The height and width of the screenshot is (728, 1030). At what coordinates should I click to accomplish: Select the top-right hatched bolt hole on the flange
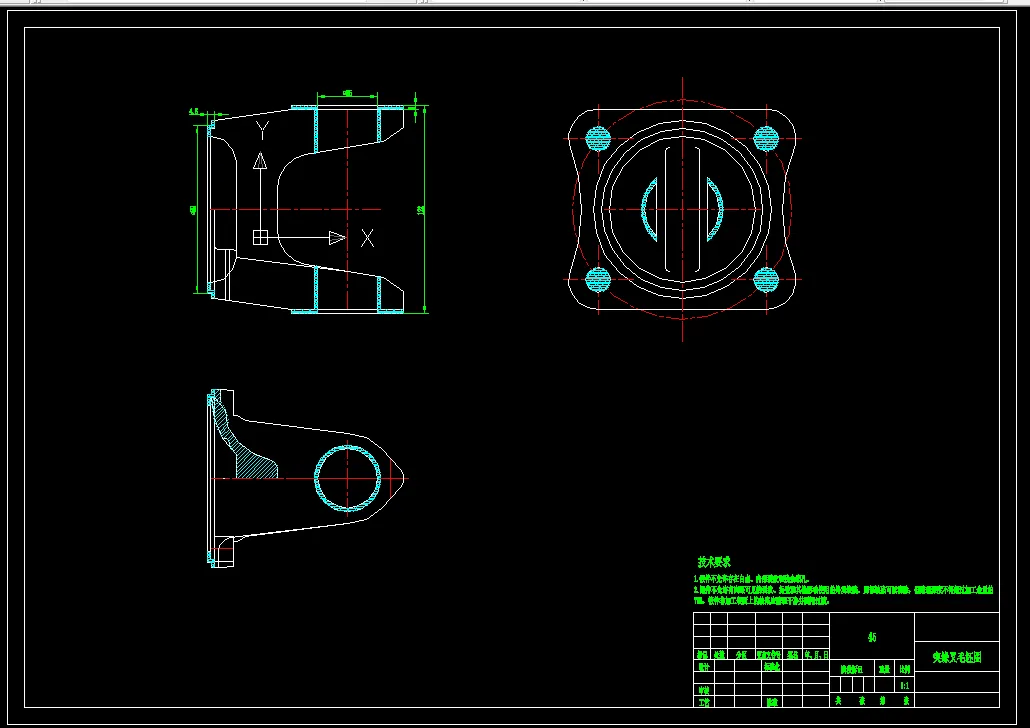766,139
